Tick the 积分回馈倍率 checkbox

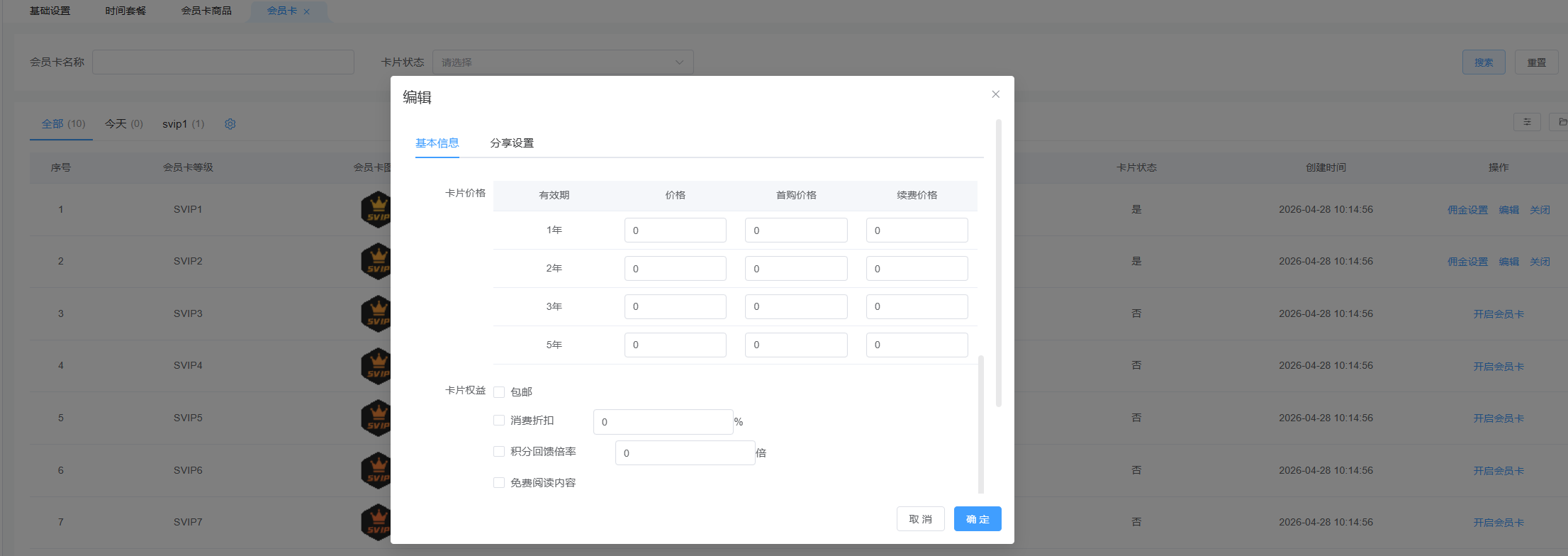(499, 452)
